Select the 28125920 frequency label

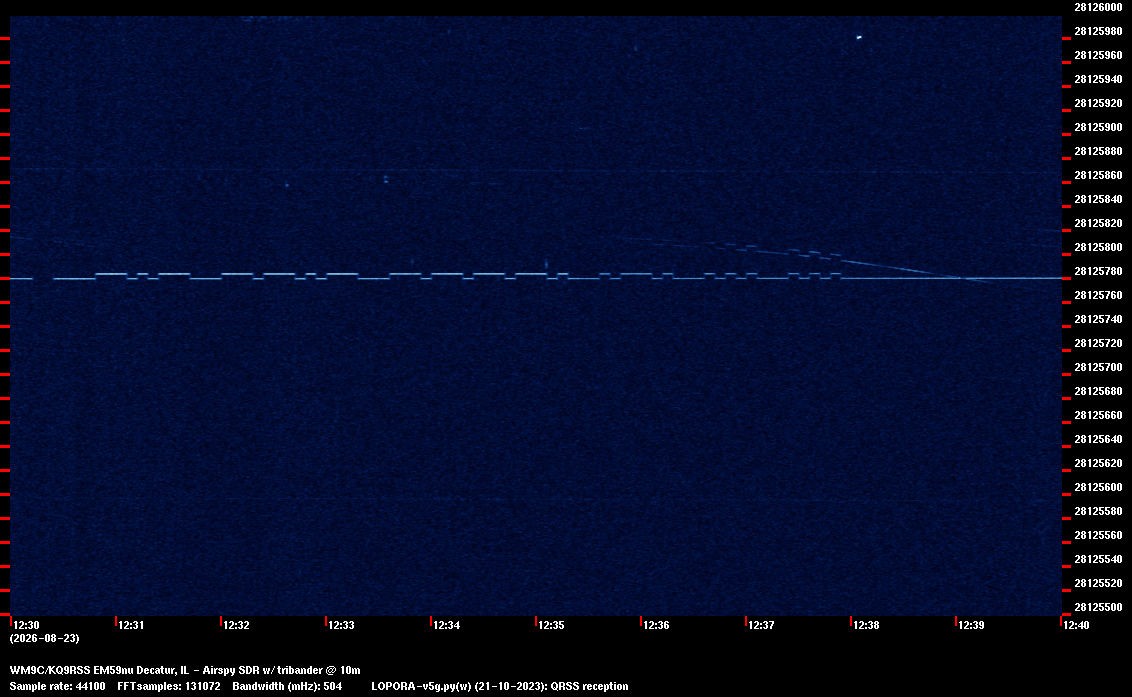(x=1098, y=103)
